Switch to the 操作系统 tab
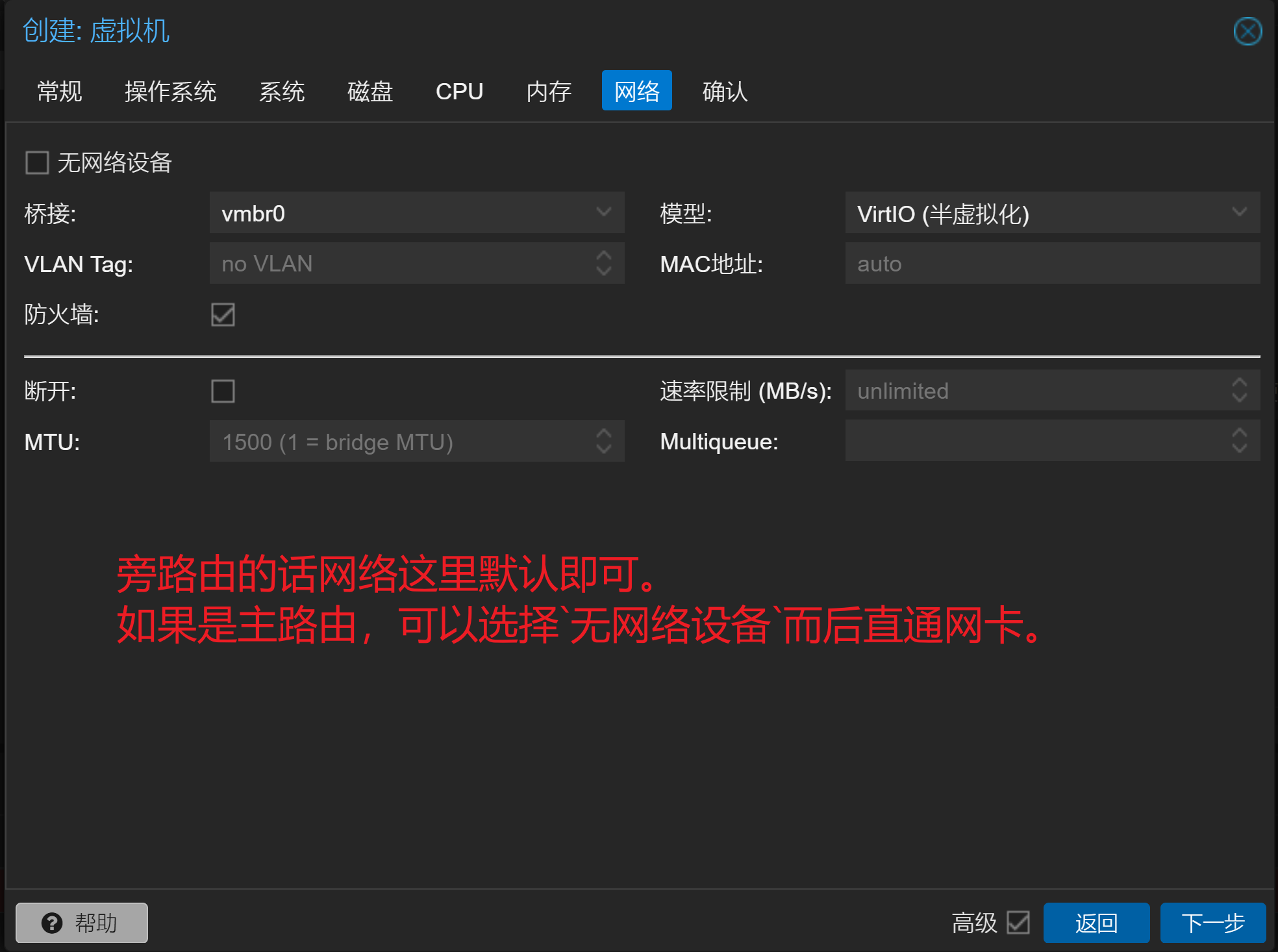This screenshot has height=952, width=1278. tap(170, 91)
